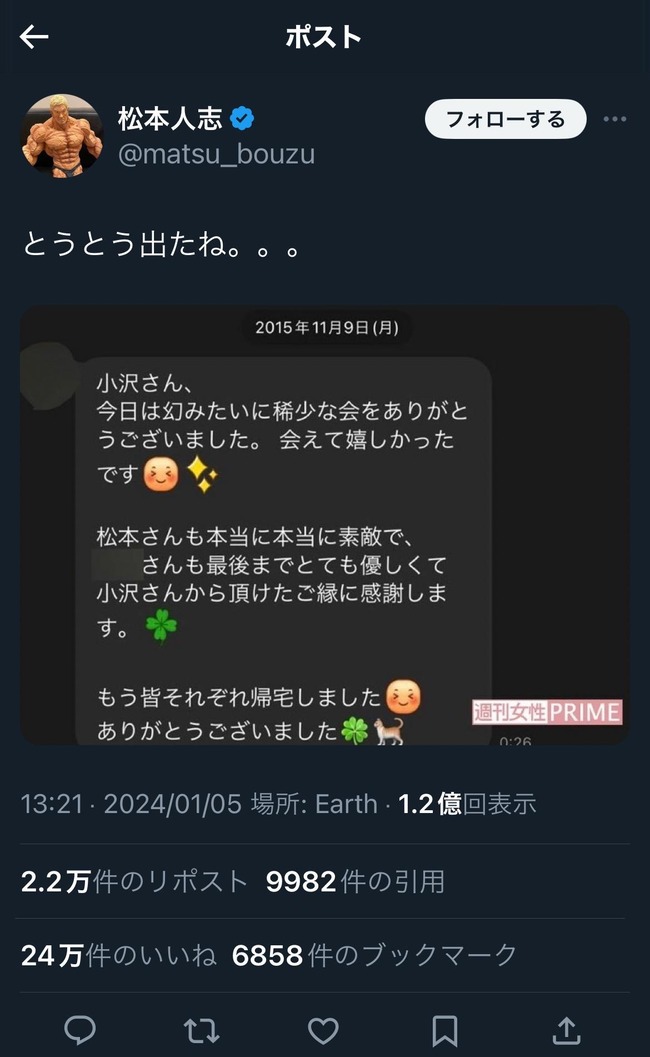This screenshot has width=650, height=1057.
Task: Open the three-dot more options menu
Action: coord(614,119)
